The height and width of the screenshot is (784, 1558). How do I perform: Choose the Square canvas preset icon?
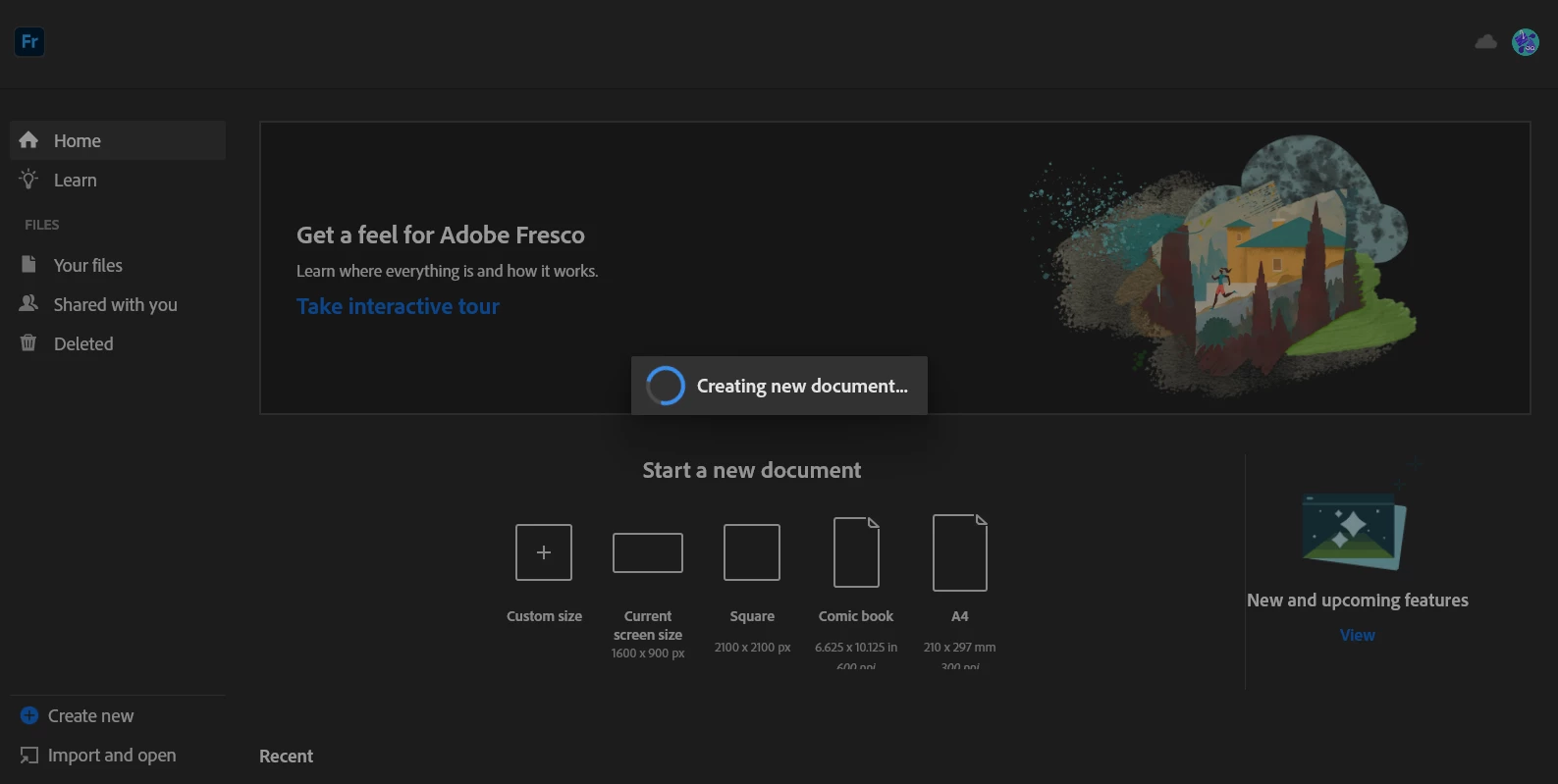(752, 552)
